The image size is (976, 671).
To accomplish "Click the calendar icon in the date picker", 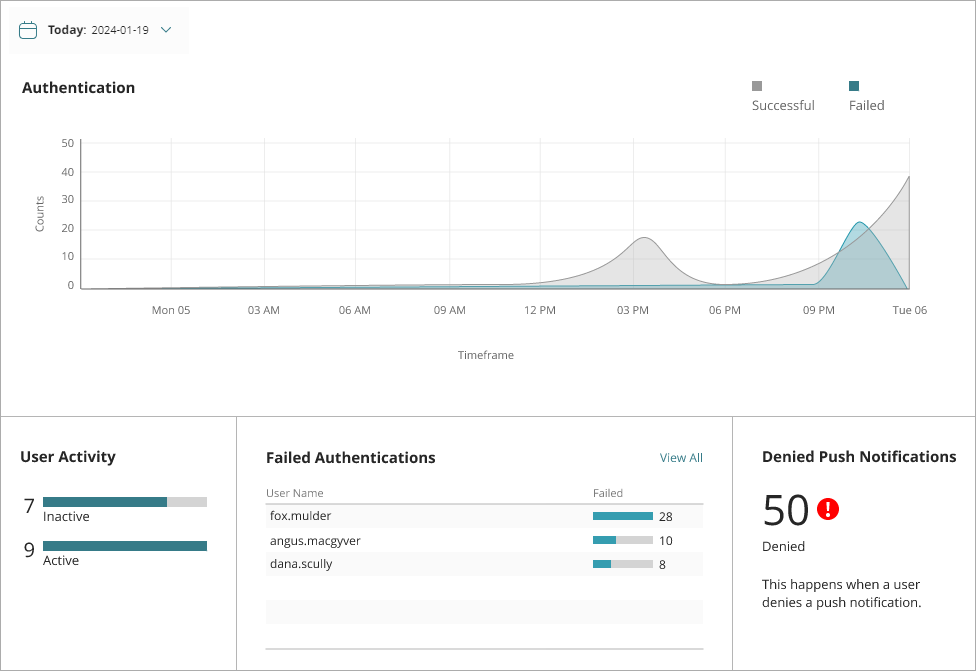I will coord(28,30).
